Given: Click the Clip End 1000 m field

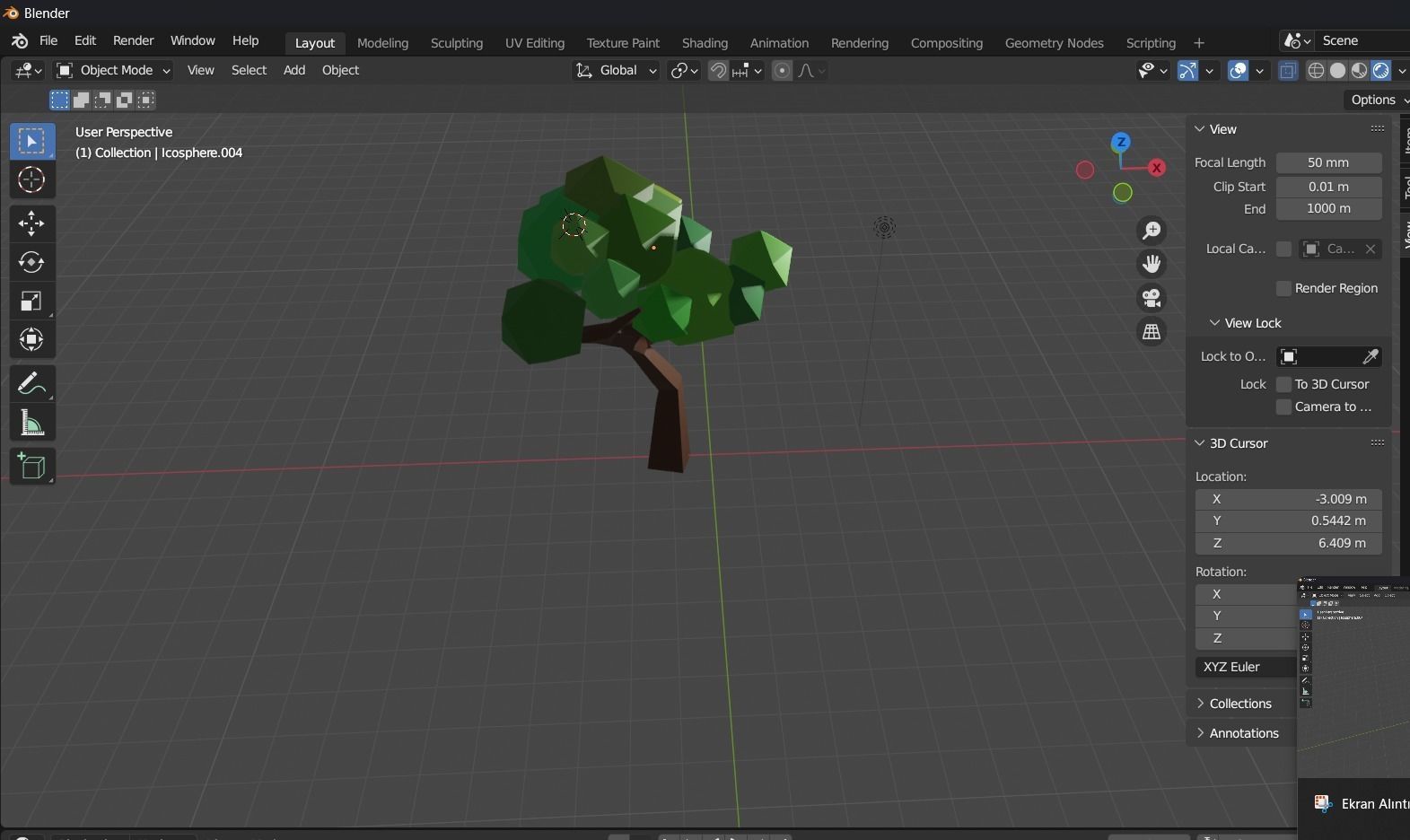Looking at the screenshot, I should coord(1328,208).
